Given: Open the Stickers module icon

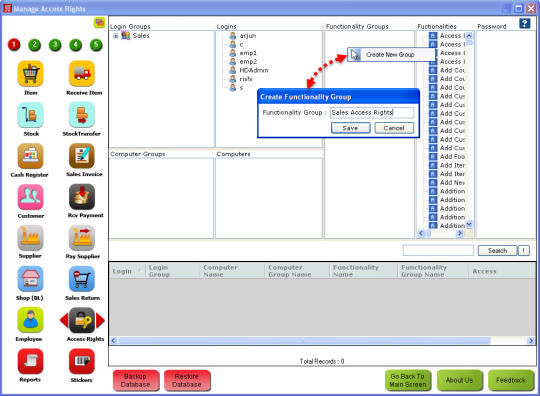Looking at the screenshot, I should point(82,361).
